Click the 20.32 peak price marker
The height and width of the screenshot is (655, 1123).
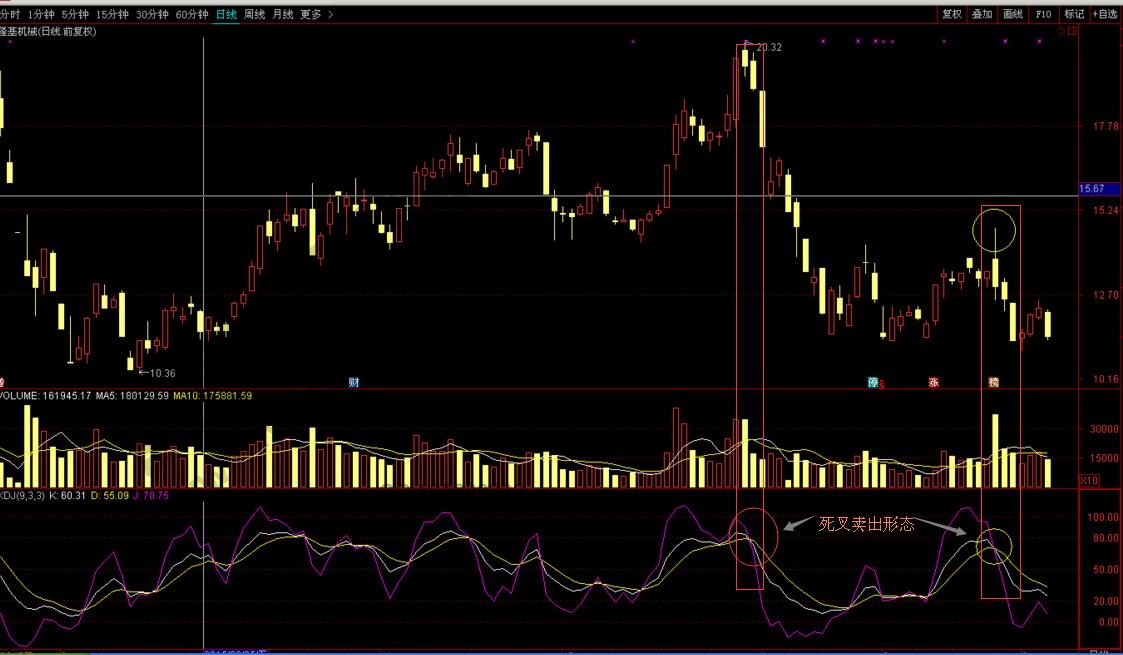point(768,47)
